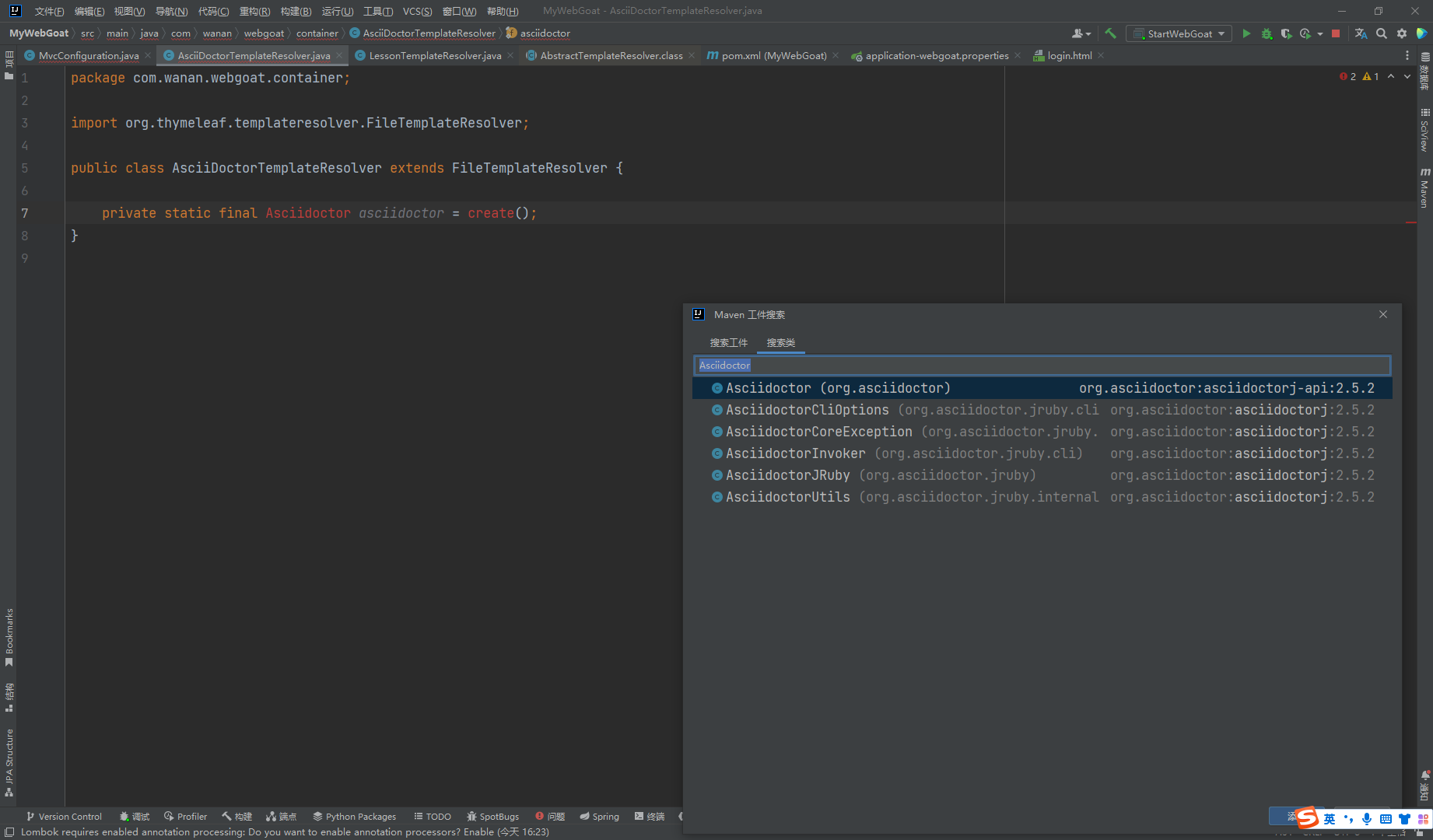Screen dimensions: 1433x840
Task: Click the colorful plugin logo at toolbar end
Action: click(1422, 33)
